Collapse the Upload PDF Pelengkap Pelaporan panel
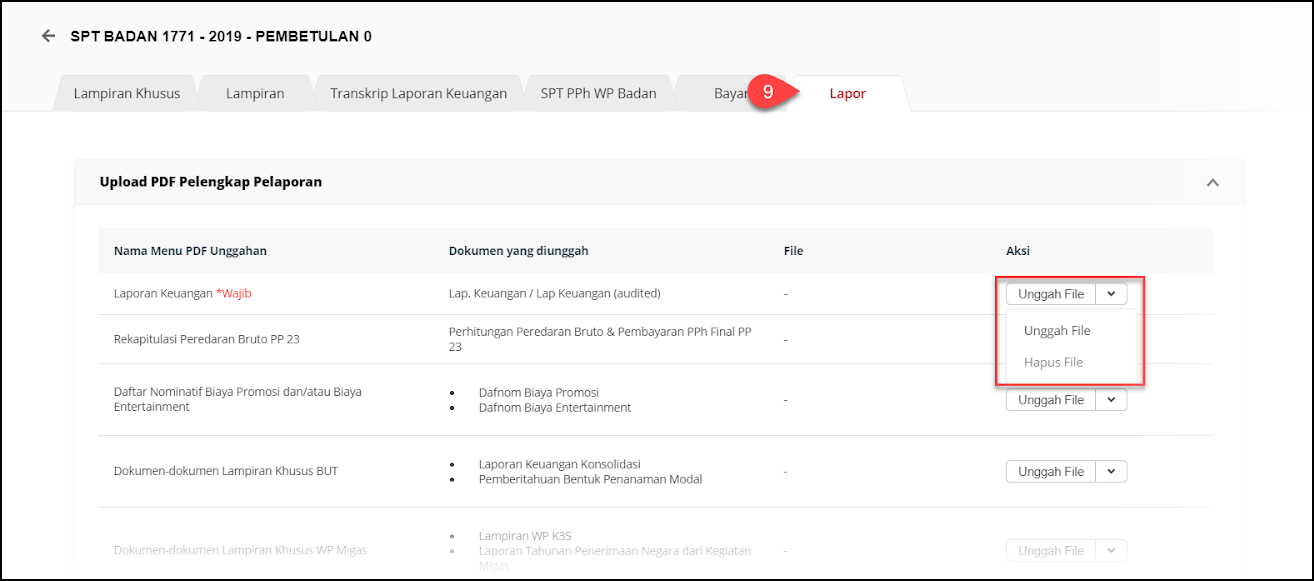 click(x=1212, y=183)
